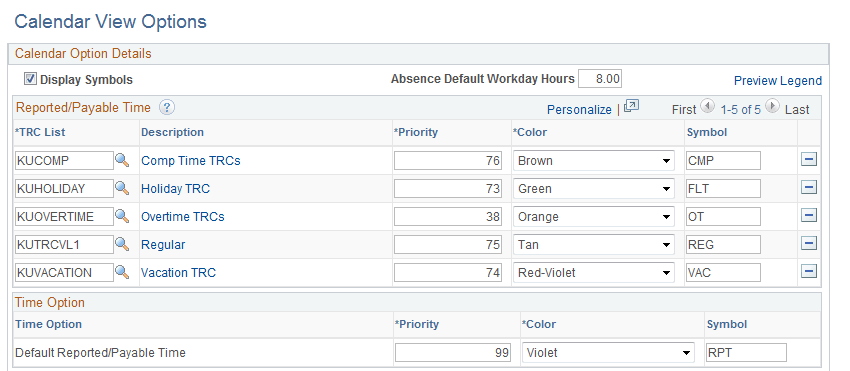The height and width of the screenshot is (371, 850).
Task: Edit priority 73 field
Action: 448,189
